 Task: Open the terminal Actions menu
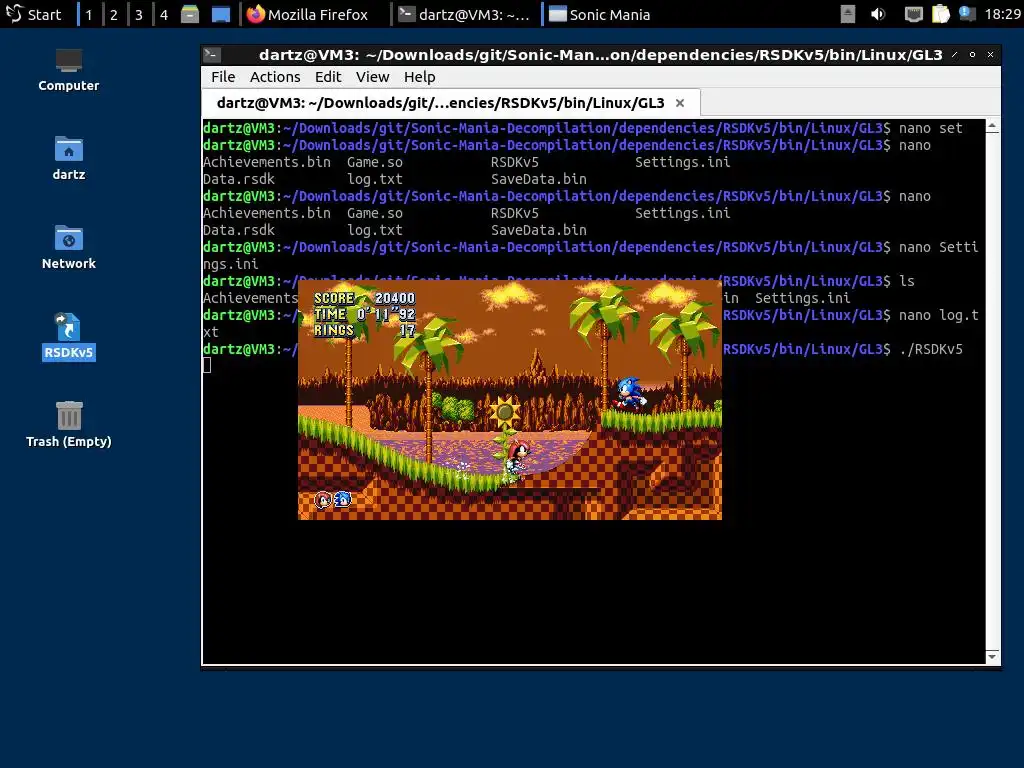[275, 77]
